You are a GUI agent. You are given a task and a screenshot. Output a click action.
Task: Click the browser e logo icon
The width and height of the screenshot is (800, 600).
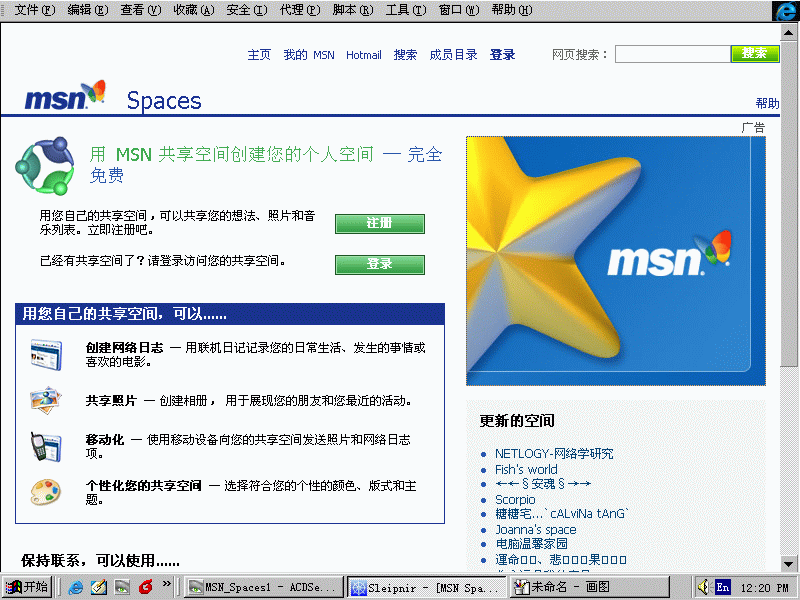click(x=786, y=11)
